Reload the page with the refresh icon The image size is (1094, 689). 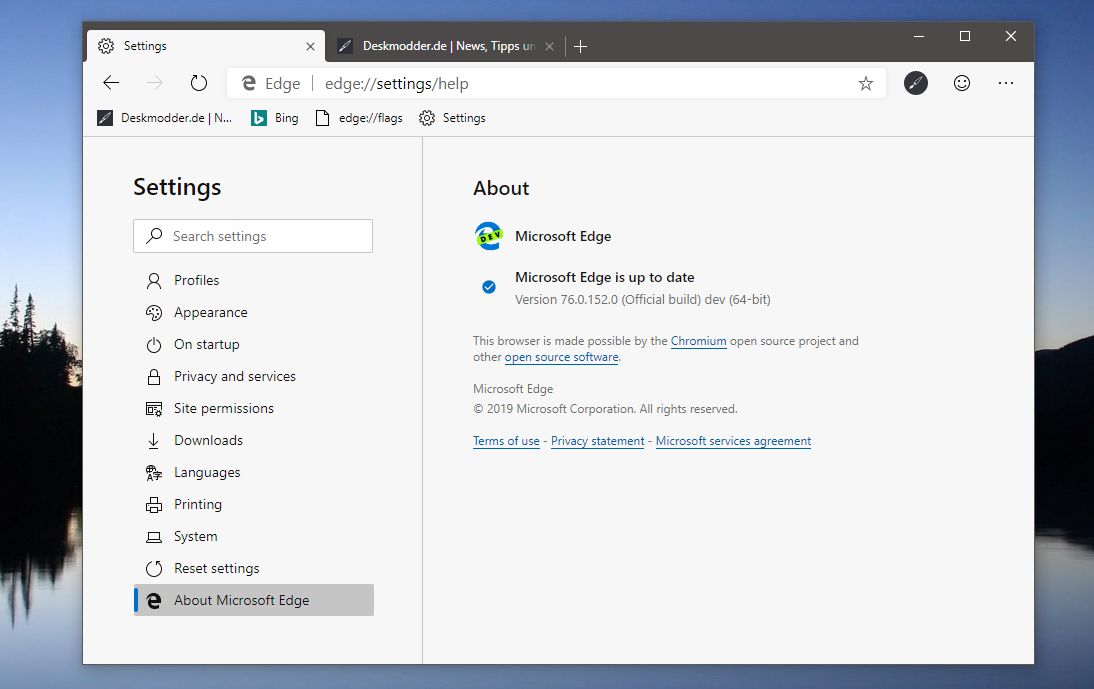pyautogui.click(x=199, y=83)
